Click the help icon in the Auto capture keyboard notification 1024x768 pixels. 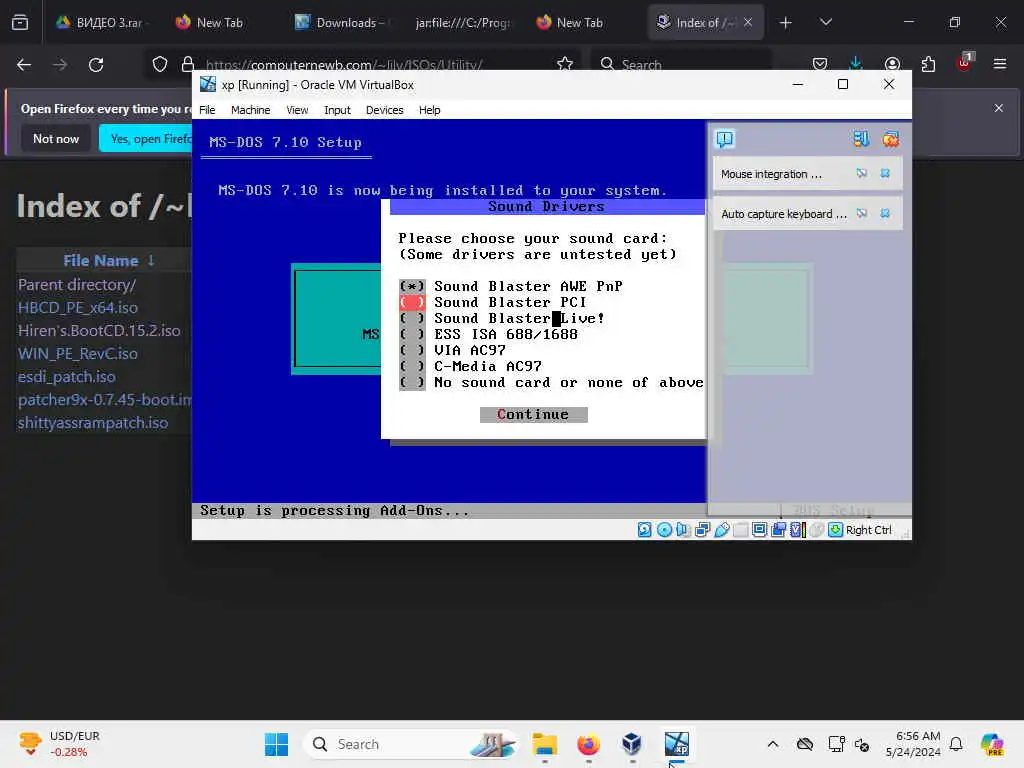click(x=862, y=214)
